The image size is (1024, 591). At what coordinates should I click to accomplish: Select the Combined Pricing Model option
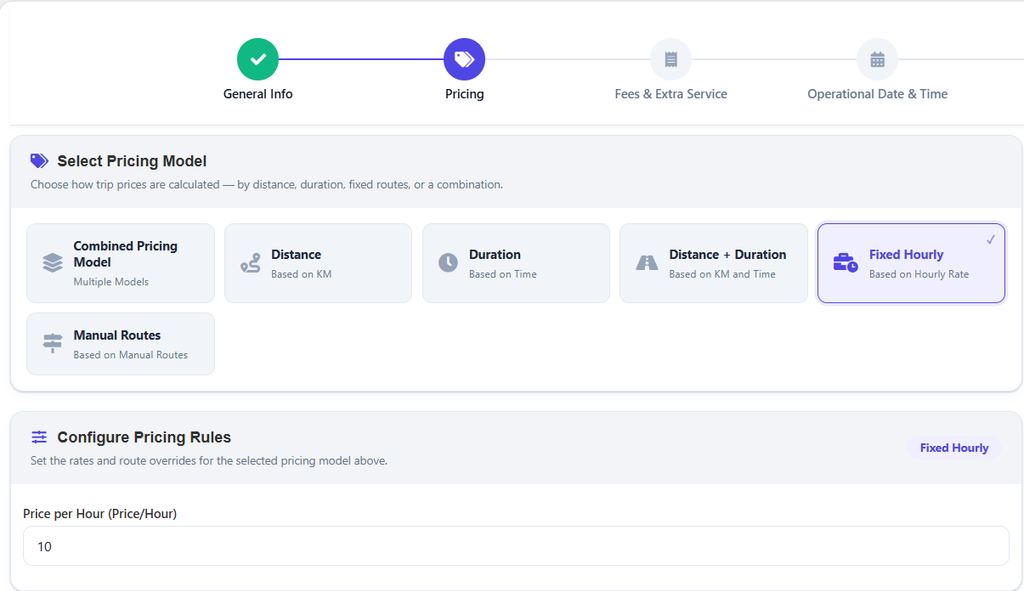click(x=121, y=263)
